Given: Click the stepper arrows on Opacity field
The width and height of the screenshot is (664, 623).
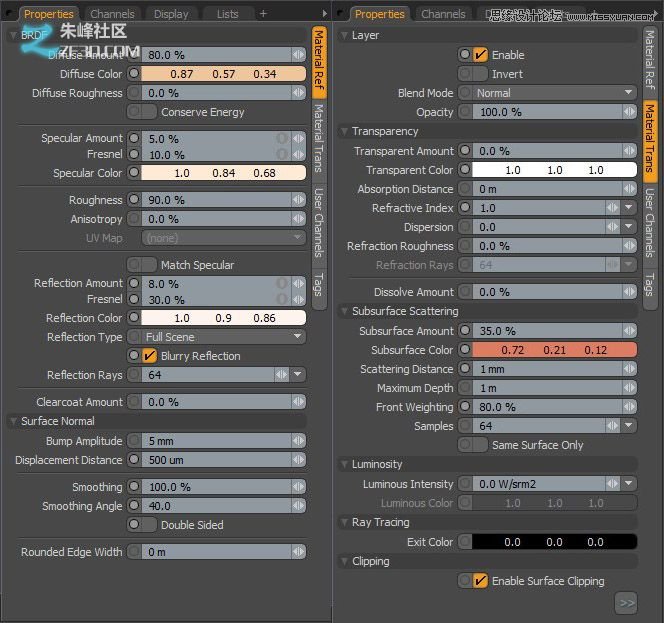Looking at the screenshot, I should click(x=628, y=112).
